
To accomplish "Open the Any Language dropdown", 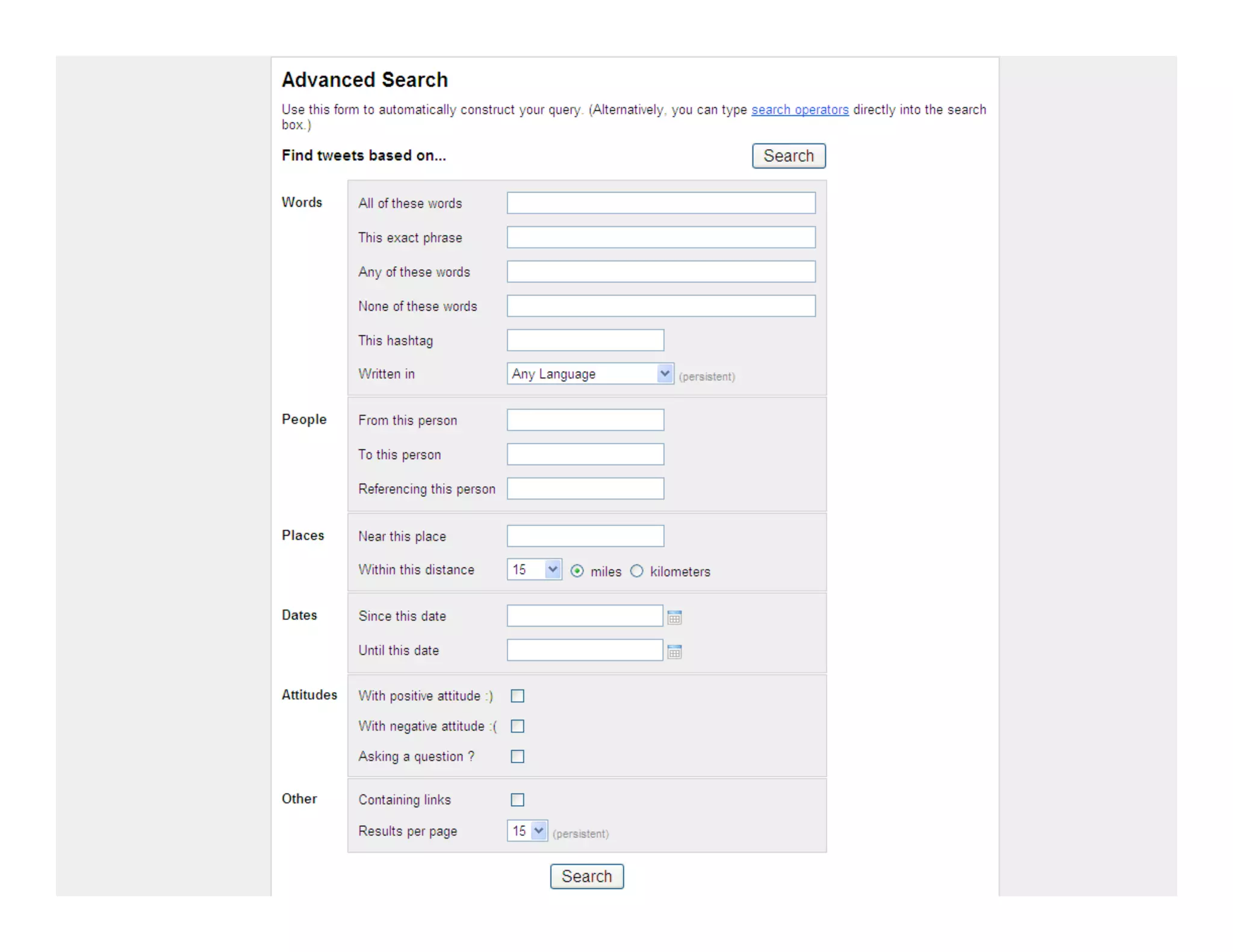I will (590, 373).
